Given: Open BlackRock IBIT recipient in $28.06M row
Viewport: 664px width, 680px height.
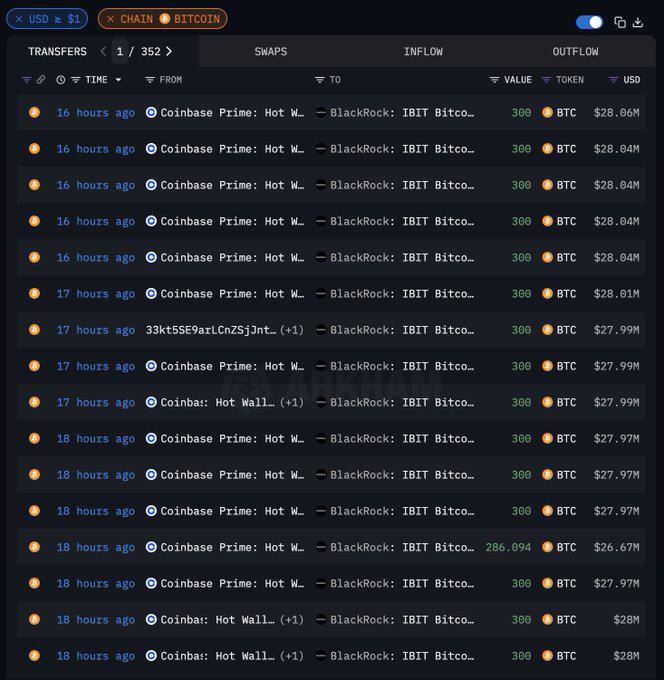Looking at the screenshot, I should (x=402, y=113).
